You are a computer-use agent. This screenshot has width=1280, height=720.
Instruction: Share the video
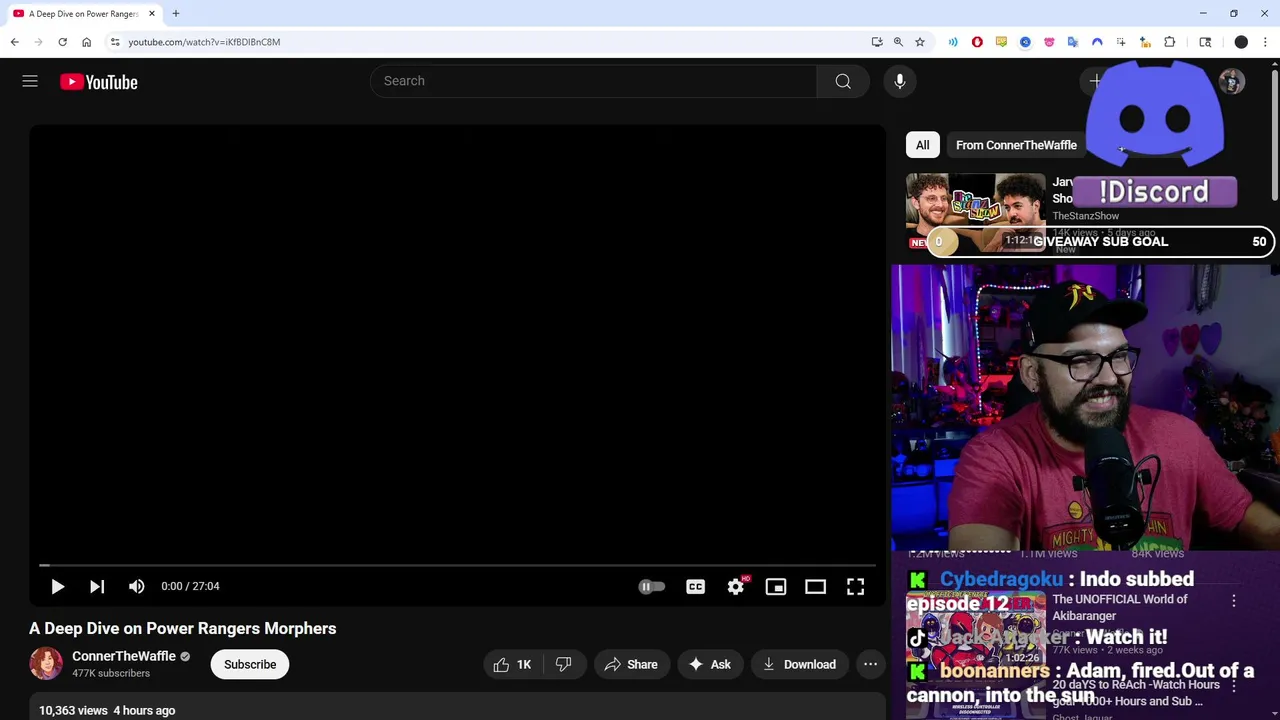(631, 664)
